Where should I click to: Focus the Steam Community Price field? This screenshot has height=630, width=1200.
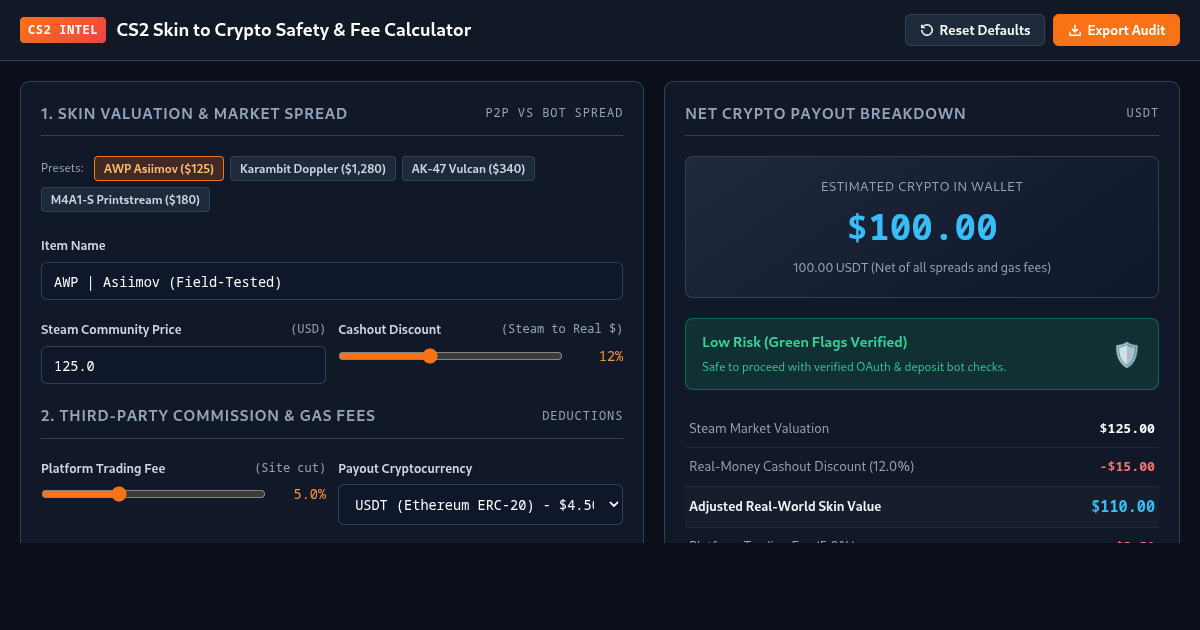click(183, 365)
